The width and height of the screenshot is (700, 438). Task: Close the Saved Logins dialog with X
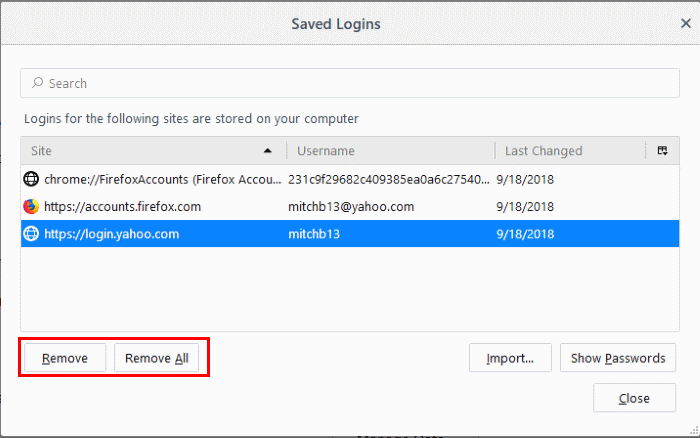tap(686, 23)
